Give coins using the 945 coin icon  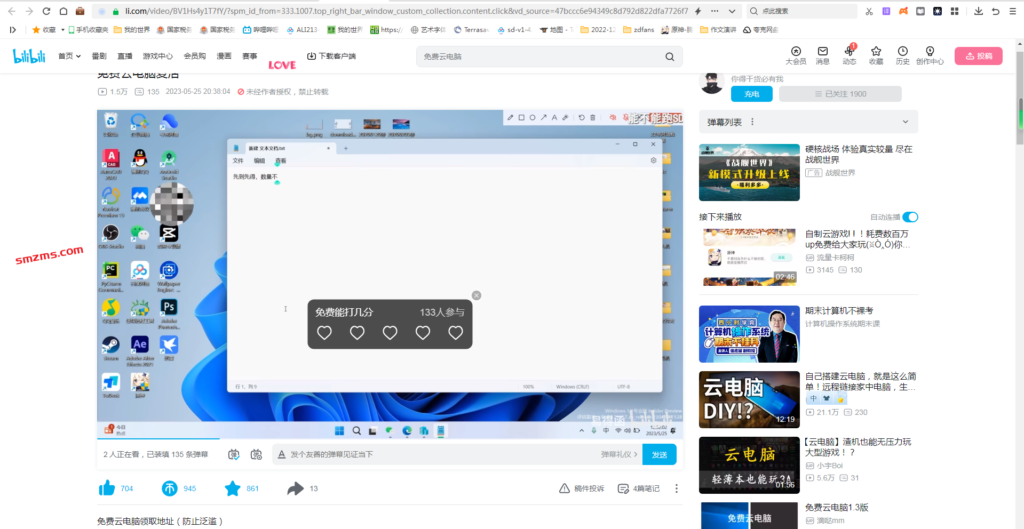pos(169,489)
